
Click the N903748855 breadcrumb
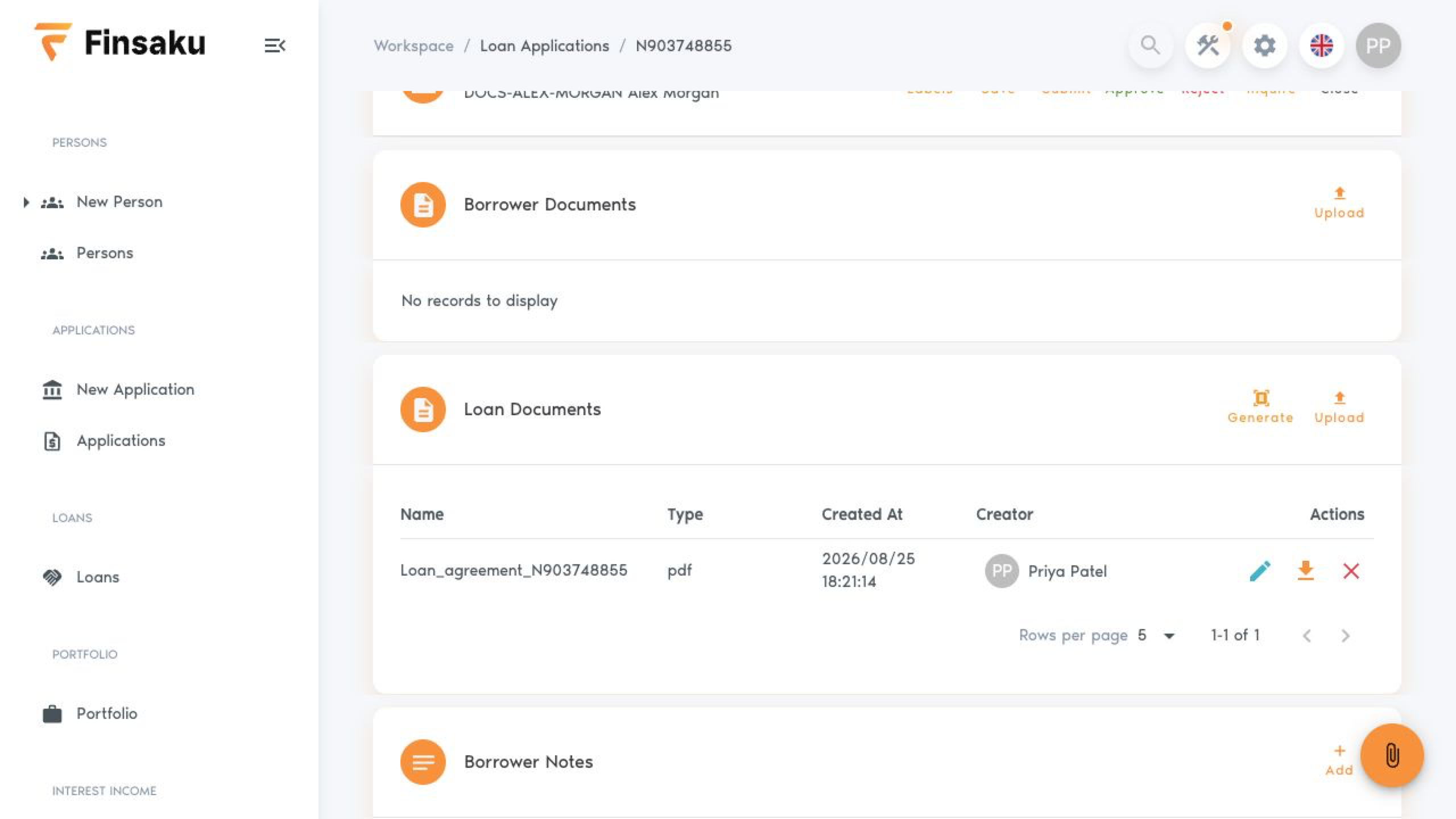[x=684, y=45]
